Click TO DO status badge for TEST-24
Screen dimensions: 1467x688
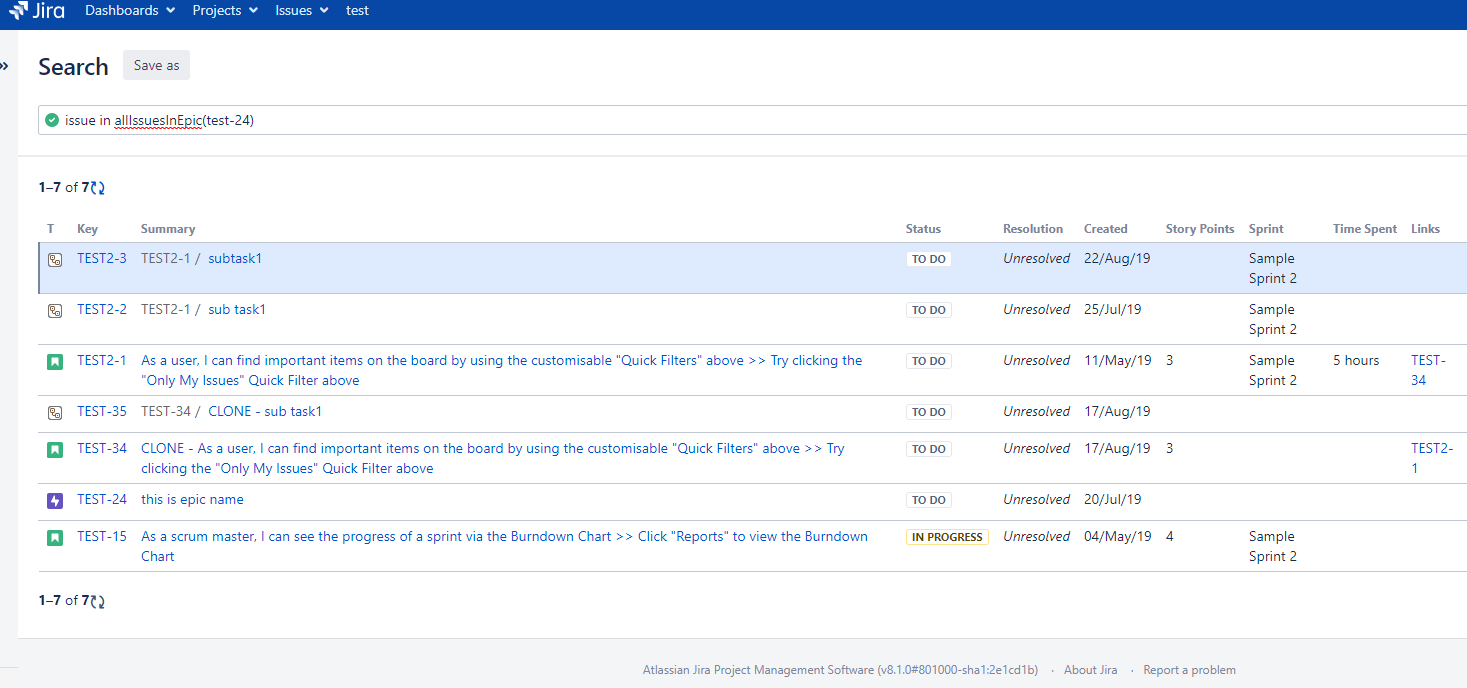pyautogui.click(x=929, y=500)
